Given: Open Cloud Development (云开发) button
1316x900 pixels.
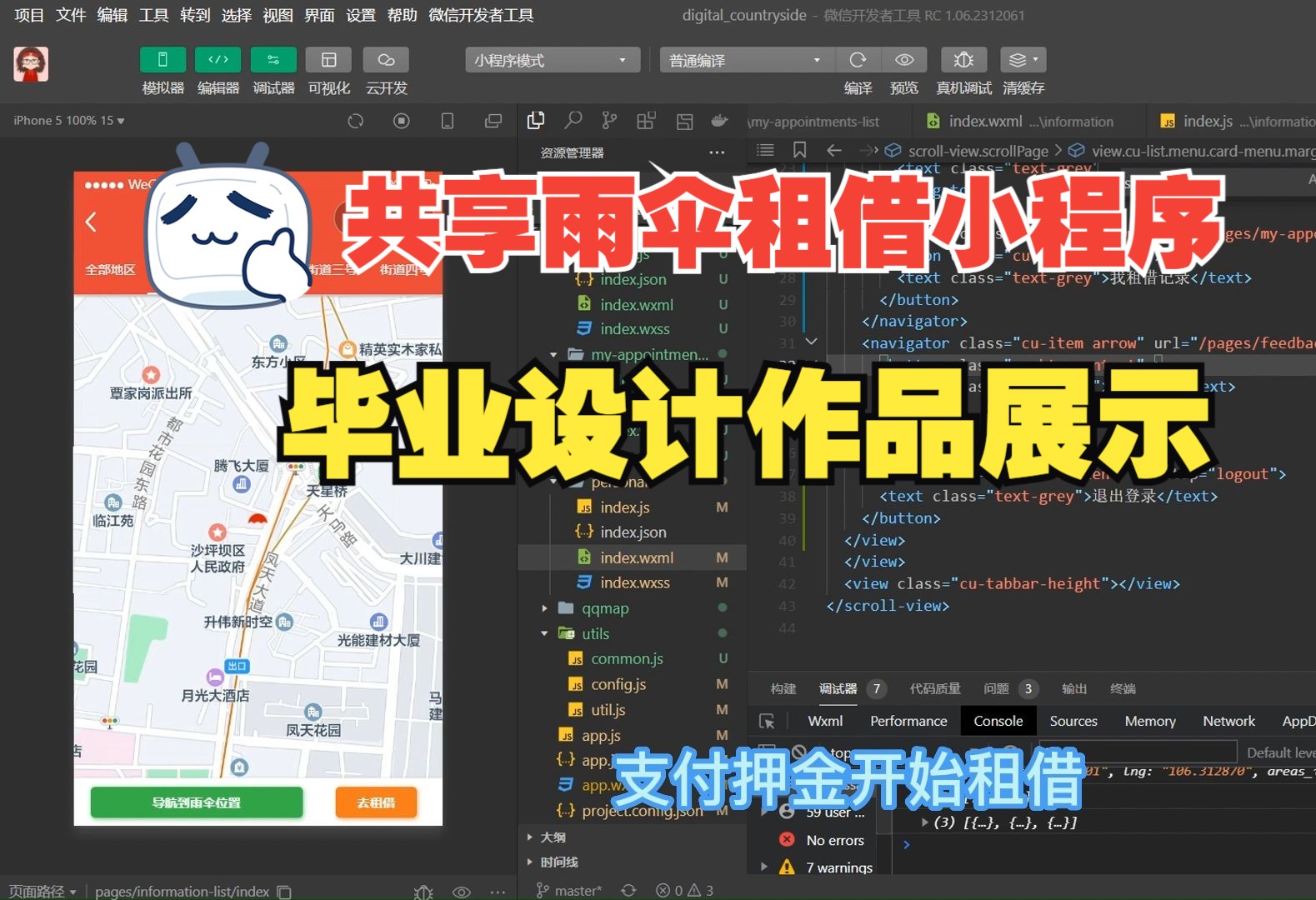Looking at the screenshot, I should [x=386, y=60].
